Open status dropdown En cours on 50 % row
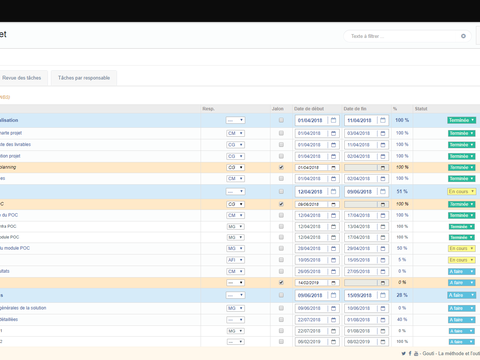Image resolution: width=480 pixels, height=360 pixels. 462,249
